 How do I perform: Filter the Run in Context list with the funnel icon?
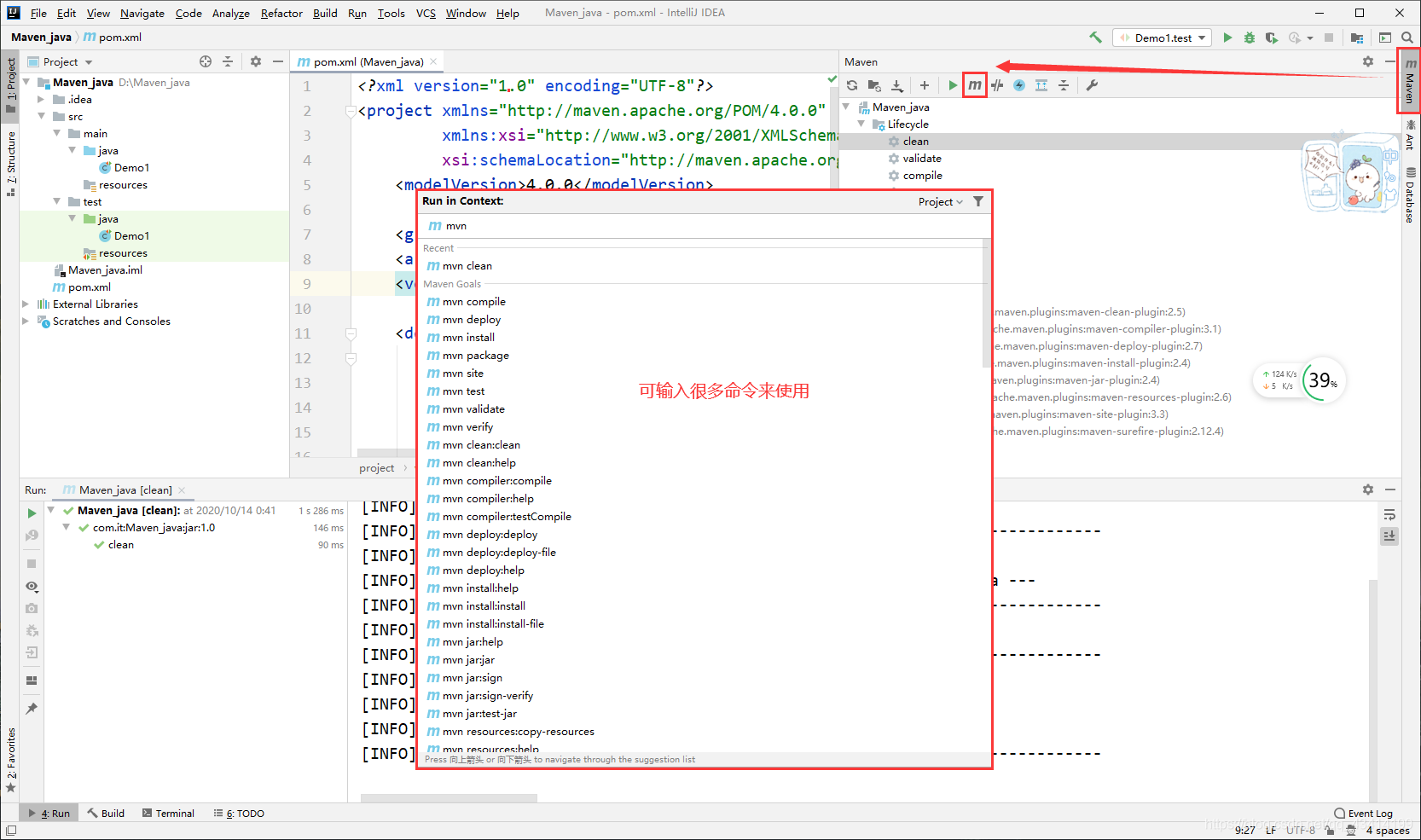[978, 202]
